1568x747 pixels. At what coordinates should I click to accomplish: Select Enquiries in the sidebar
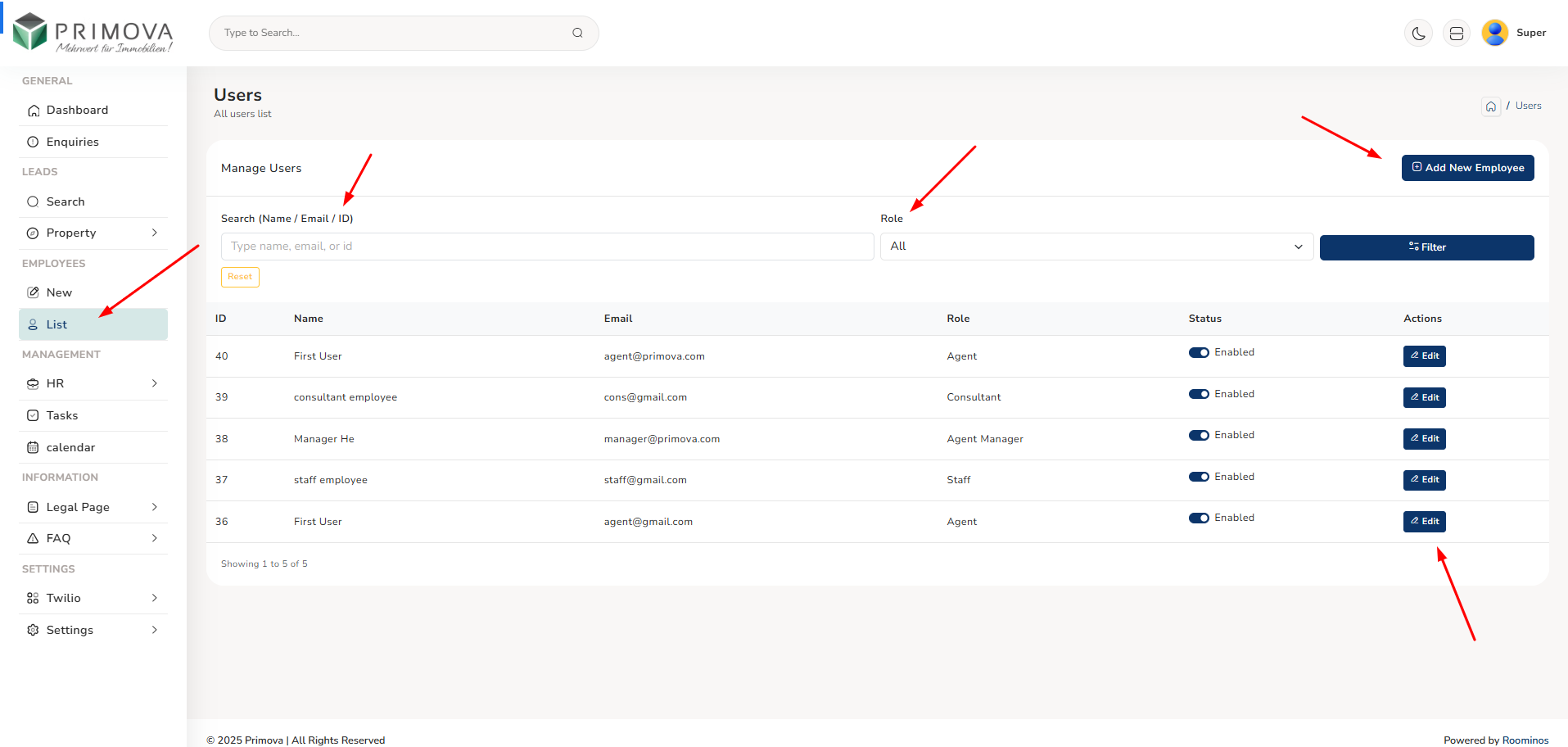72,142
